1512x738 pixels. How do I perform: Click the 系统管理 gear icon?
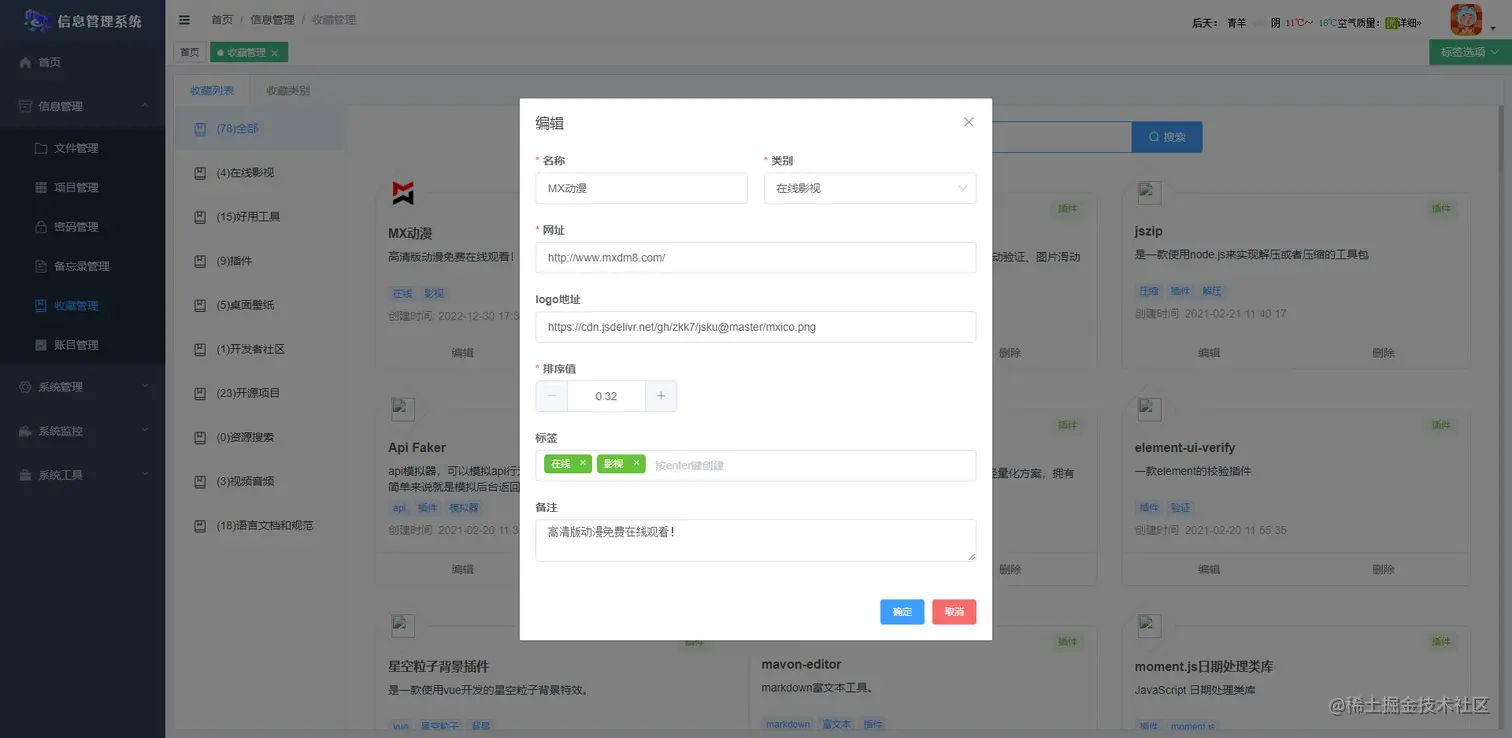(26, 387)
